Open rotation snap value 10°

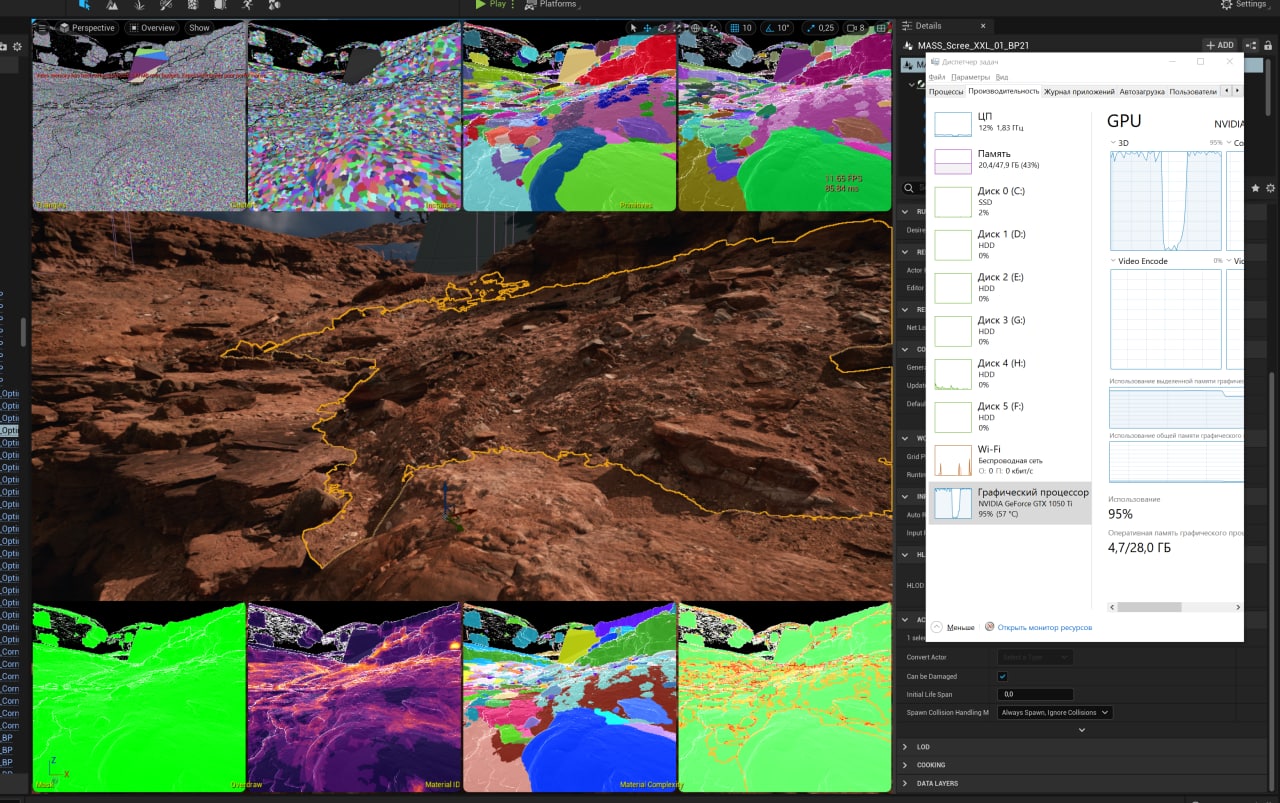click(x=784, y=28)
